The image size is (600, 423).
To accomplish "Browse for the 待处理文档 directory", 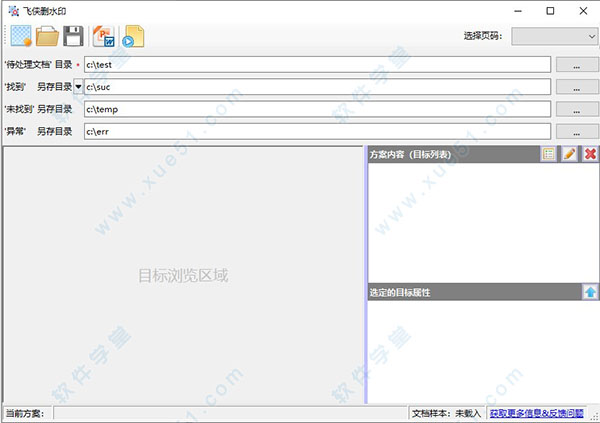I will click(577, 64).
